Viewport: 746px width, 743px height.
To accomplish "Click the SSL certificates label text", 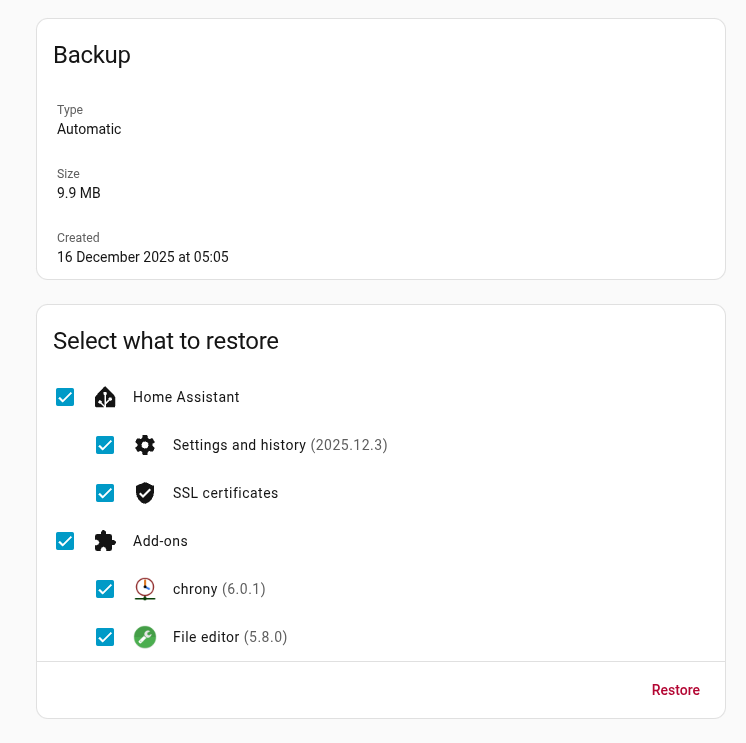I will tap(225, 493).
